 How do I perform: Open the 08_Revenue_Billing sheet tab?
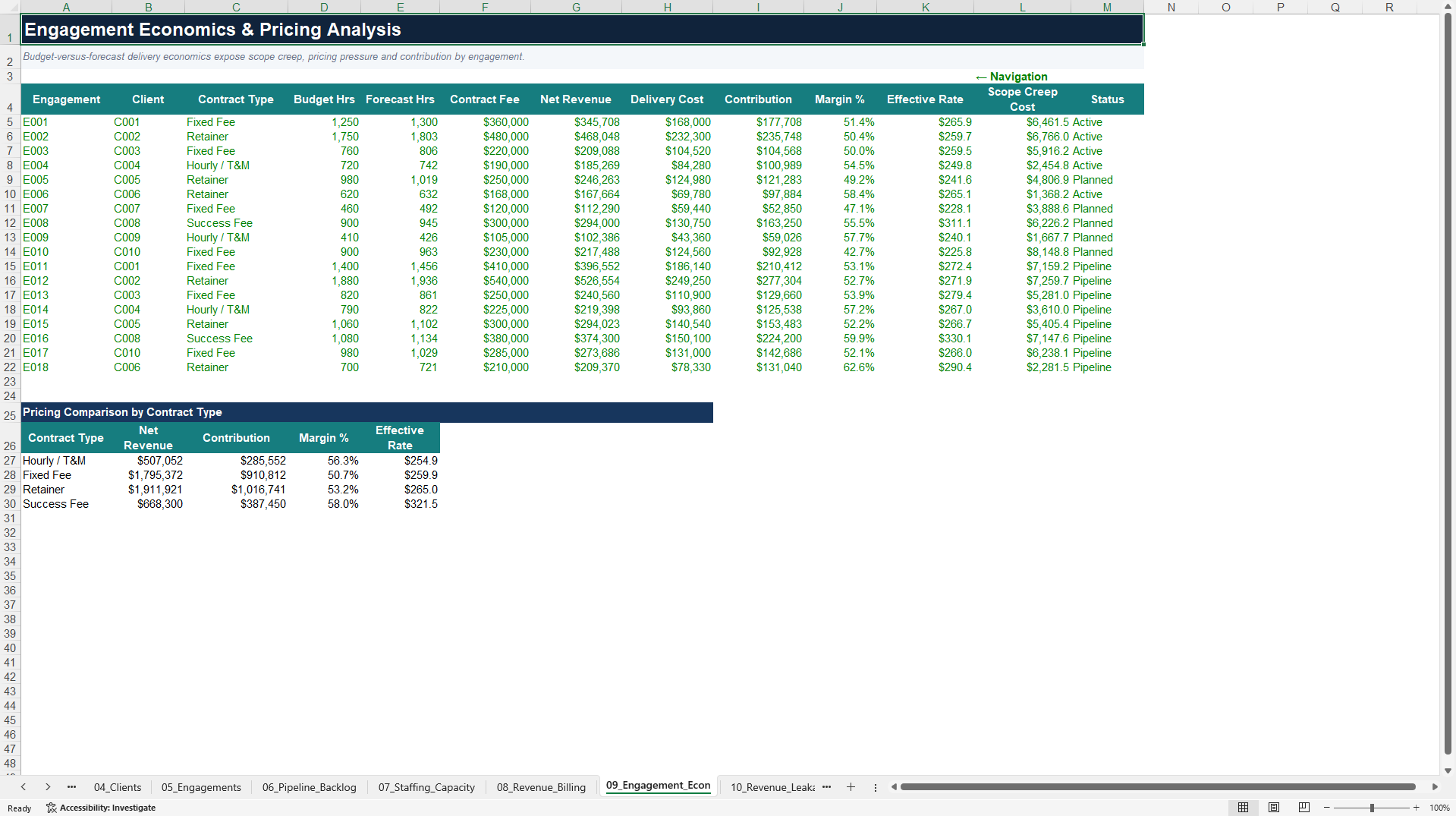pyautogui.click(x=541, y=787)
